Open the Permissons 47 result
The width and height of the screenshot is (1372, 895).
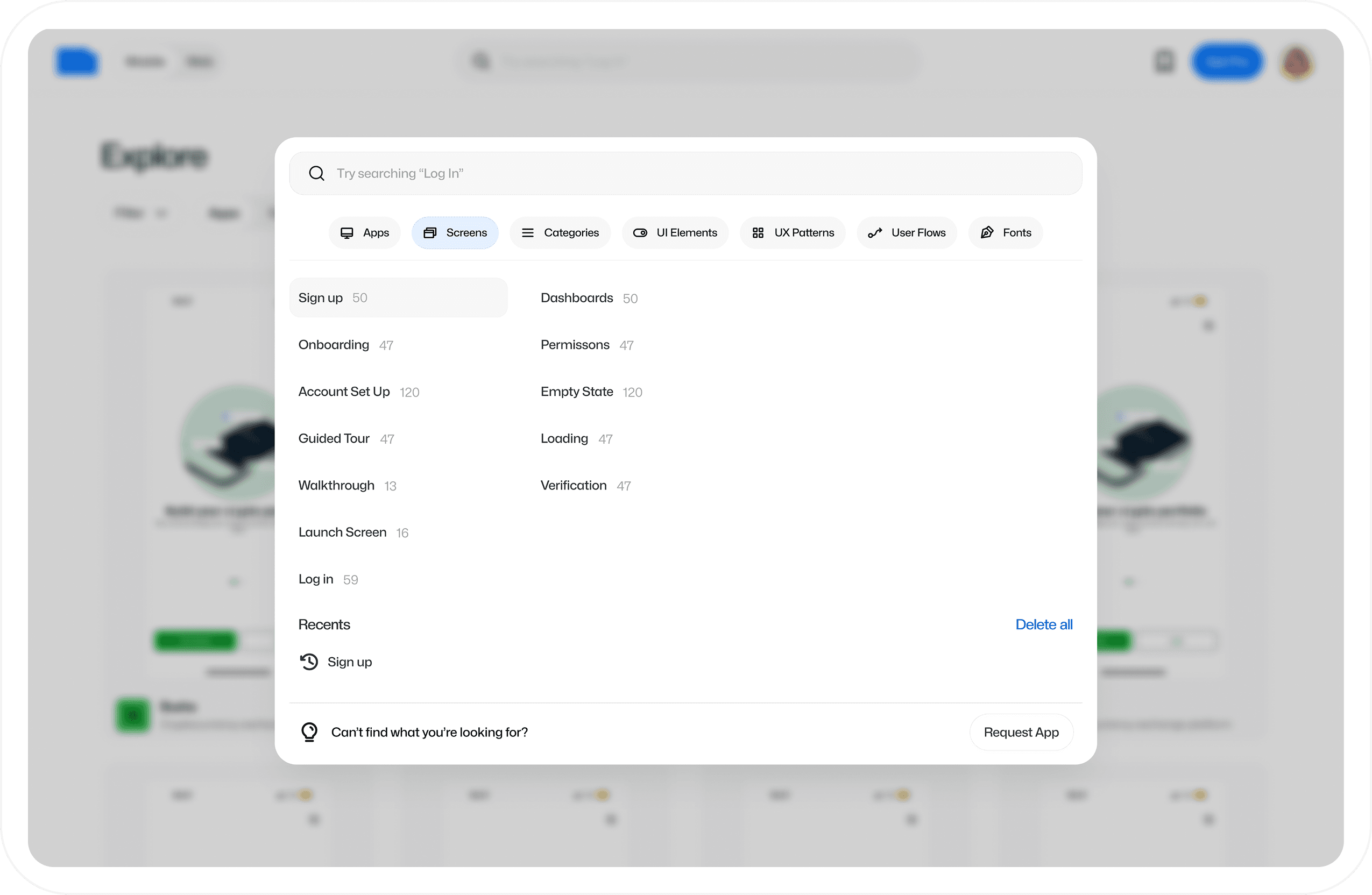coord(587,345)
